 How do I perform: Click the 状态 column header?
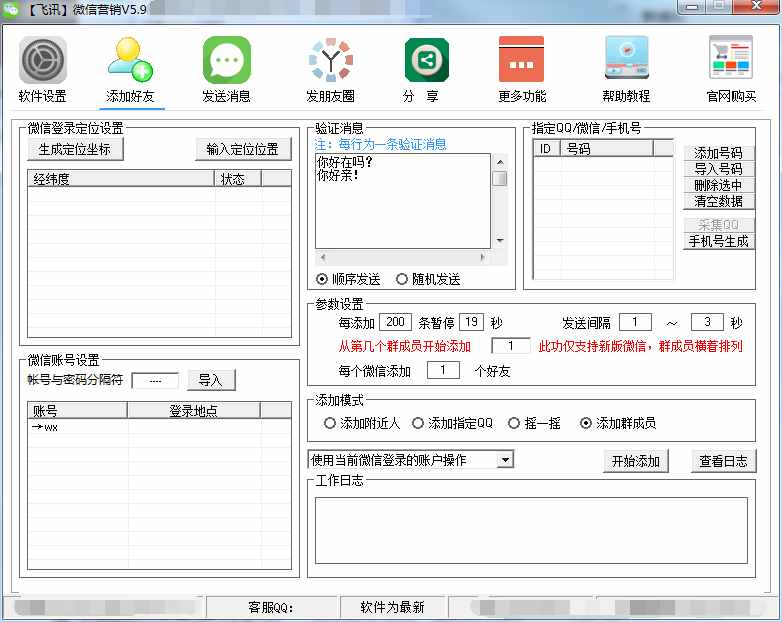click(x=237, y=179)
